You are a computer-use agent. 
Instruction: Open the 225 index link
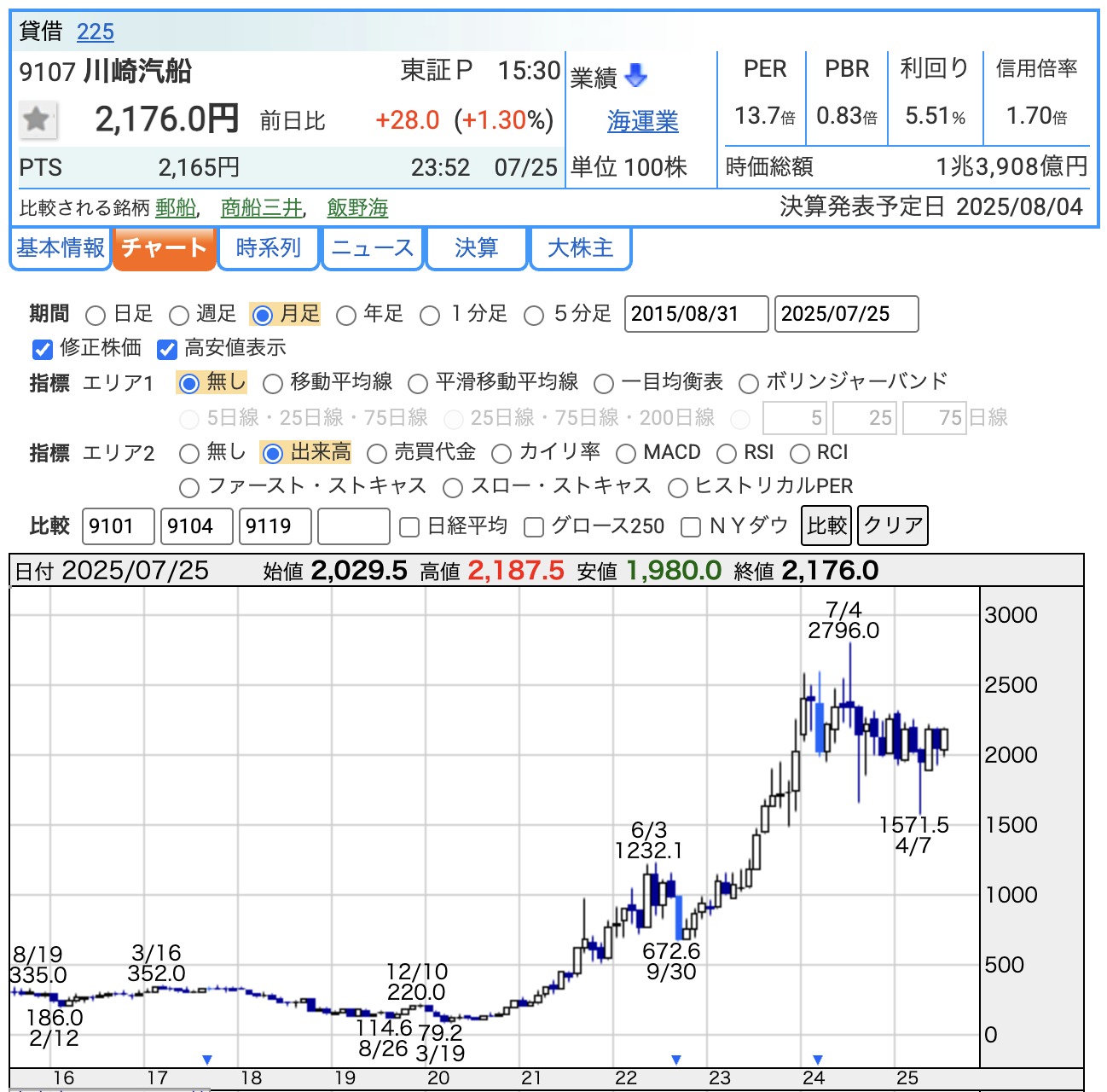95,32
